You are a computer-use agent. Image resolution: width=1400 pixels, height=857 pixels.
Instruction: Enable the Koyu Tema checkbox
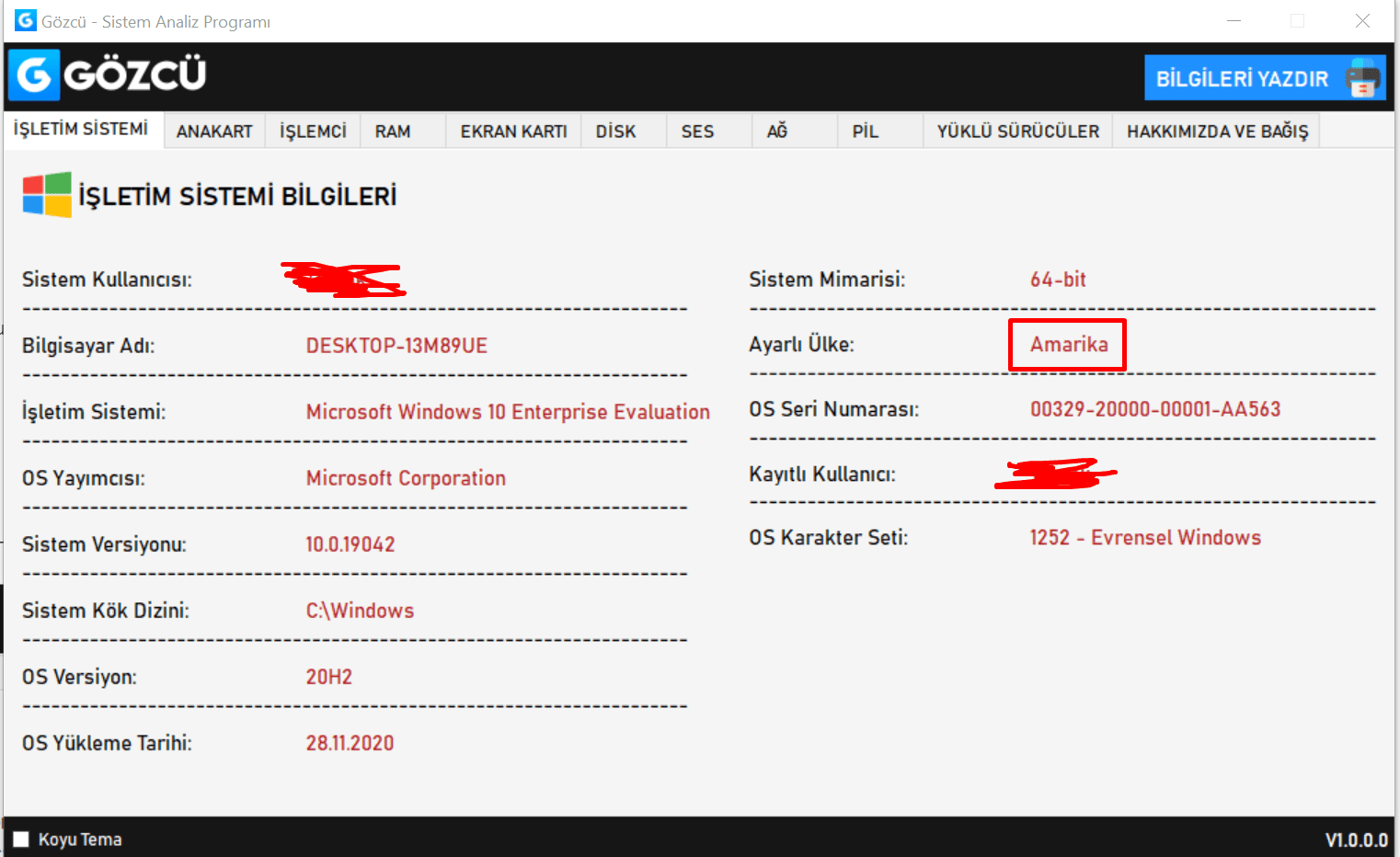(21, 839)
